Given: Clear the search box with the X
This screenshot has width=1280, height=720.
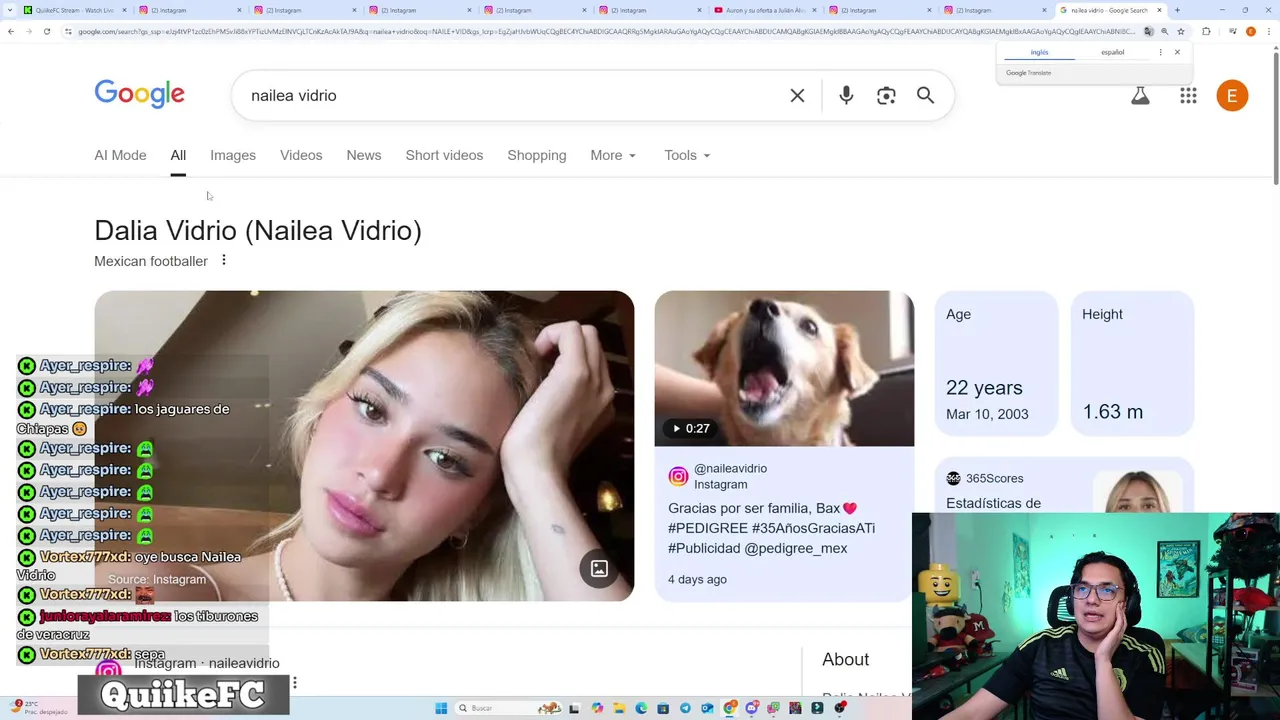Looking at the screenshot, I should coord(797,96).
